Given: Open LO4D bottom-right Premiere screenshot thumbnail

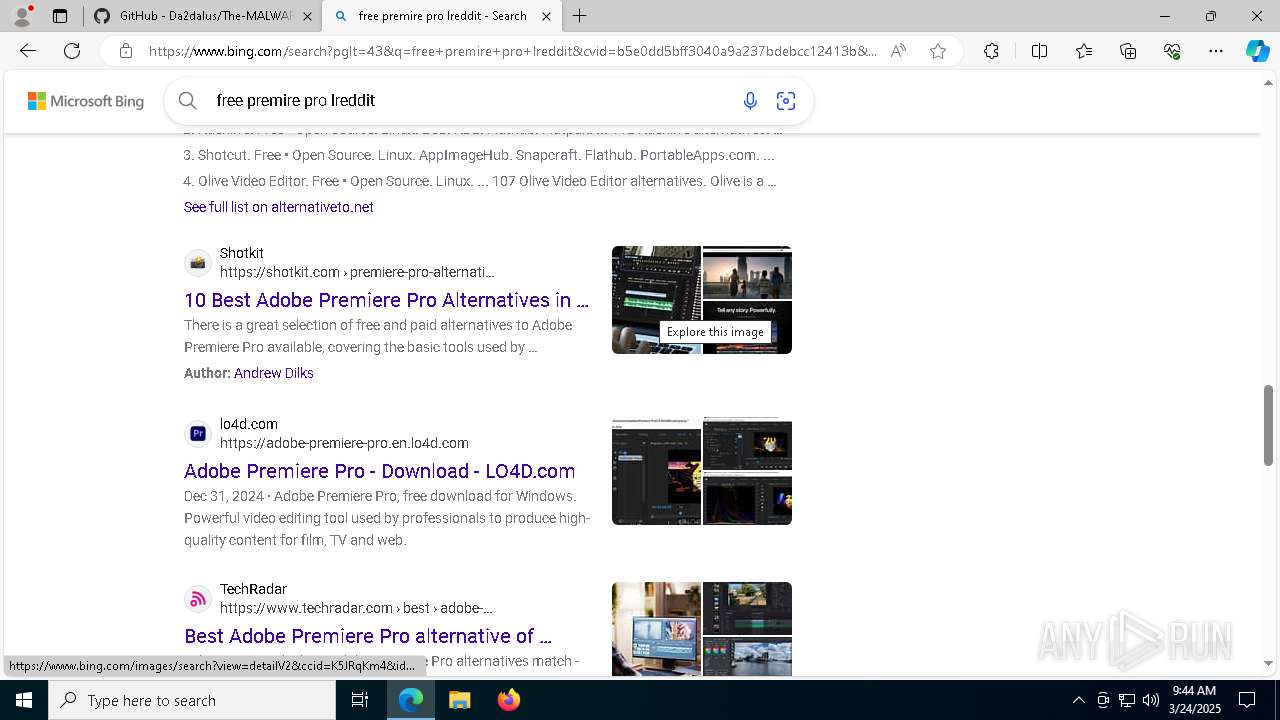Looking at the screenshot, I should click(747, 499).
